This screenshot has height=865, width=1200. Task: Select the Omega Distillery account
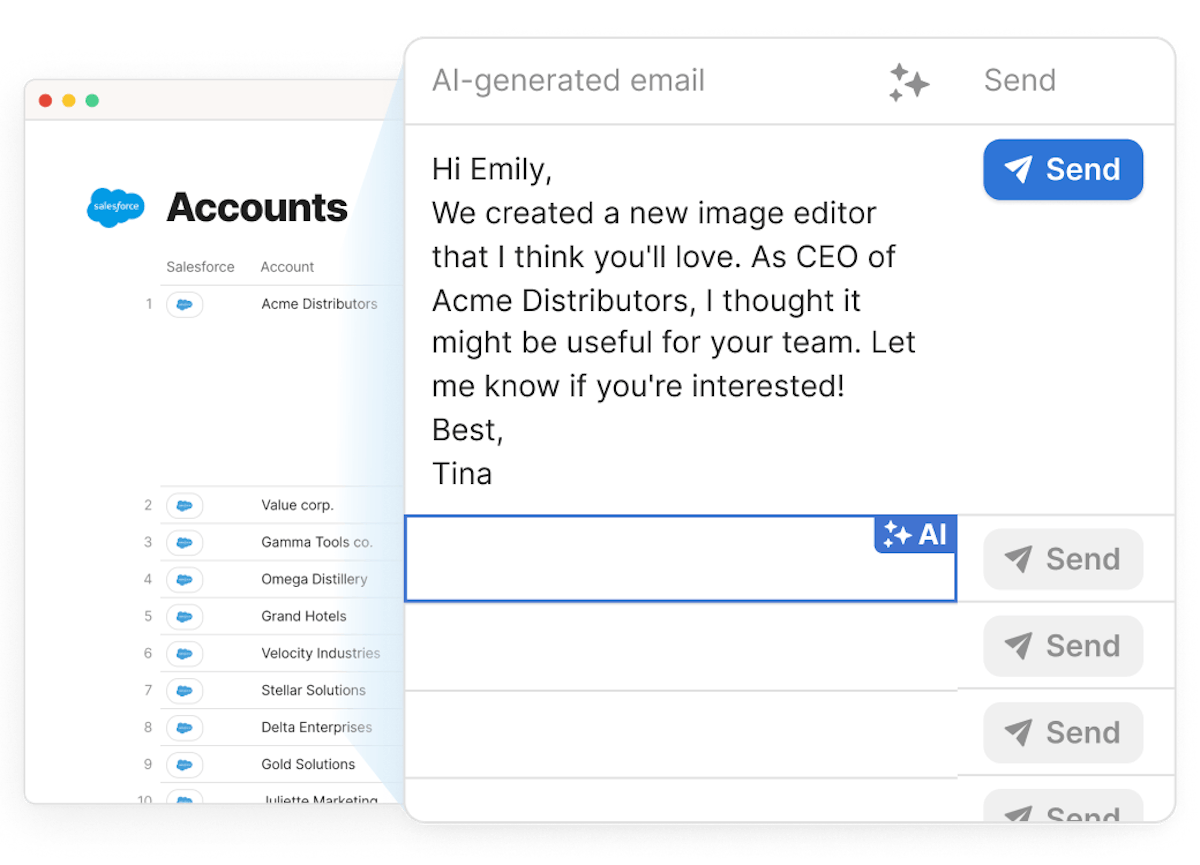click(314, 579)
